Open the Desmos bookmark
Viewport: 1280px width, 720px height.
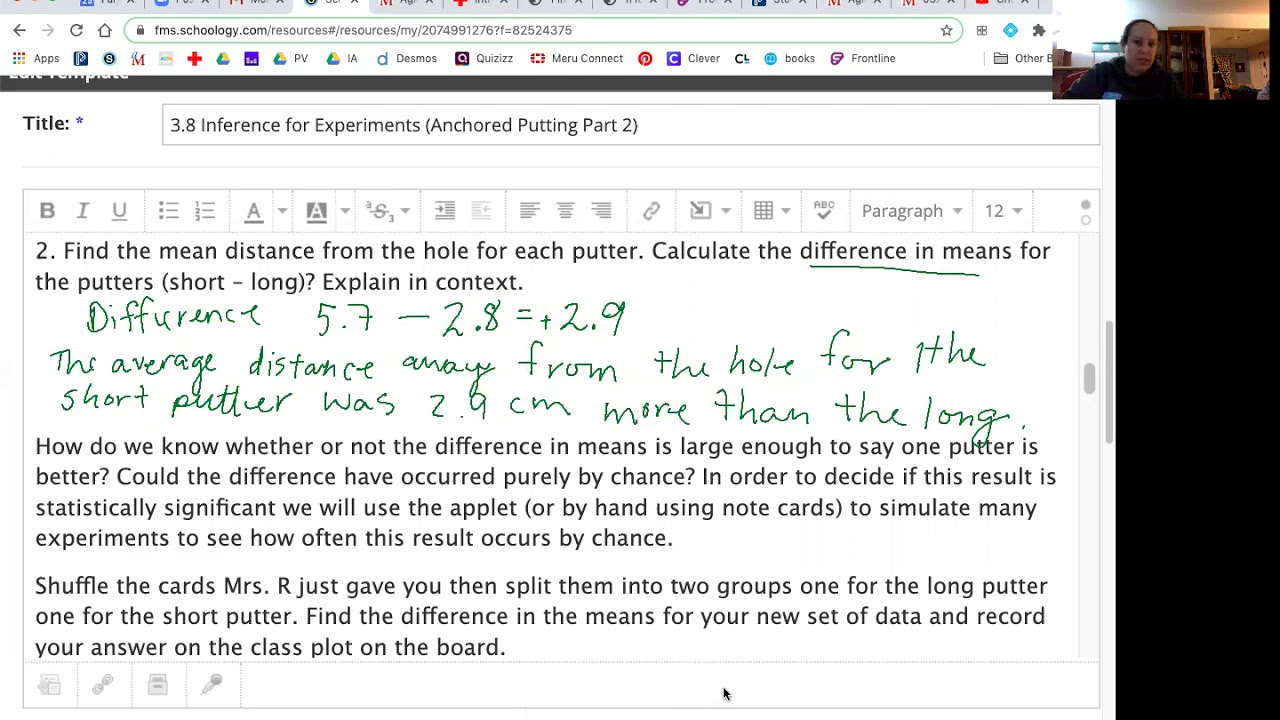pyautogui.click(x=406, y=59)
